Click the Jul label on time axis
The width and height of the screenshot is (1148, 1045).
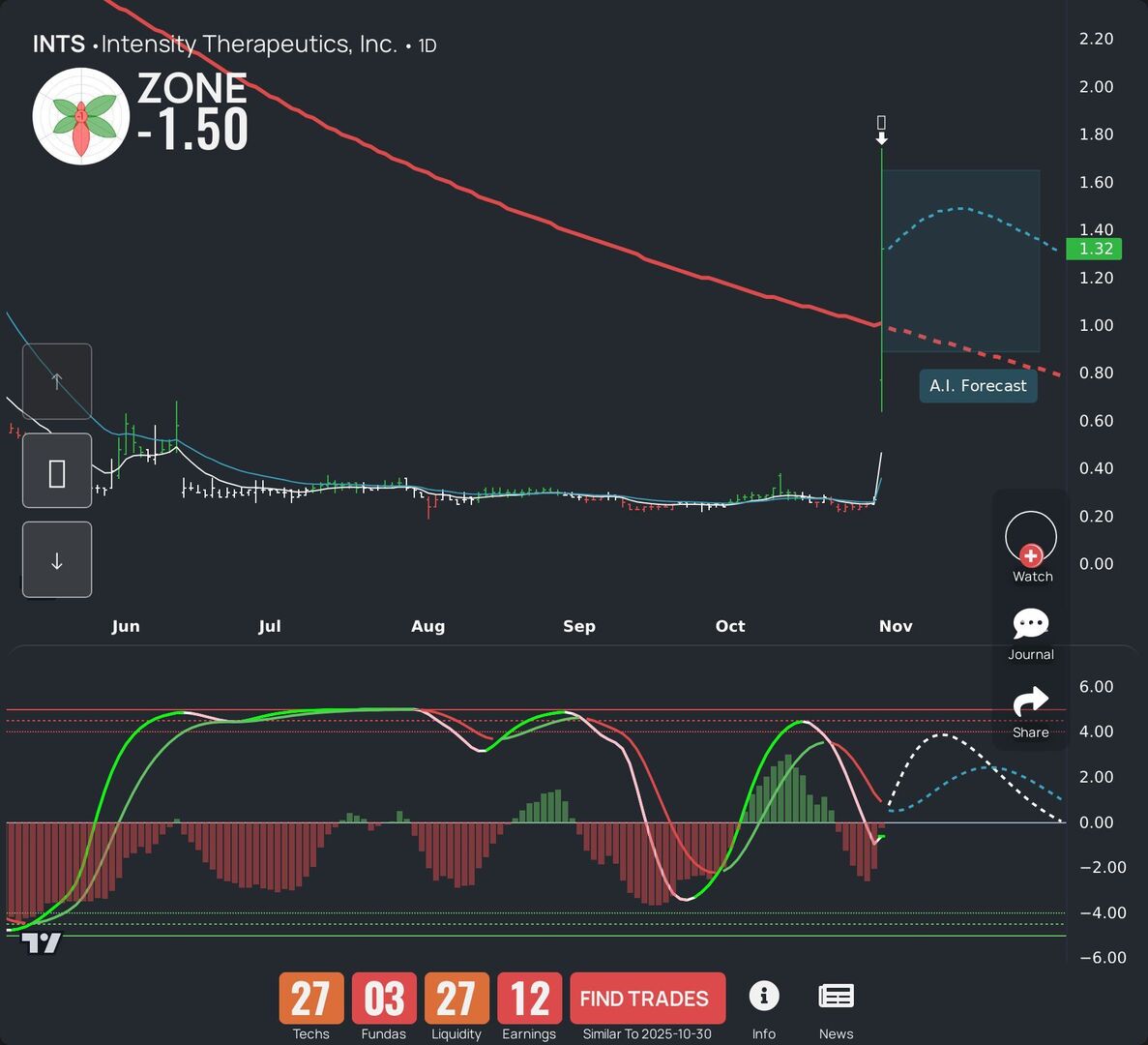click(x=270, y=626)
